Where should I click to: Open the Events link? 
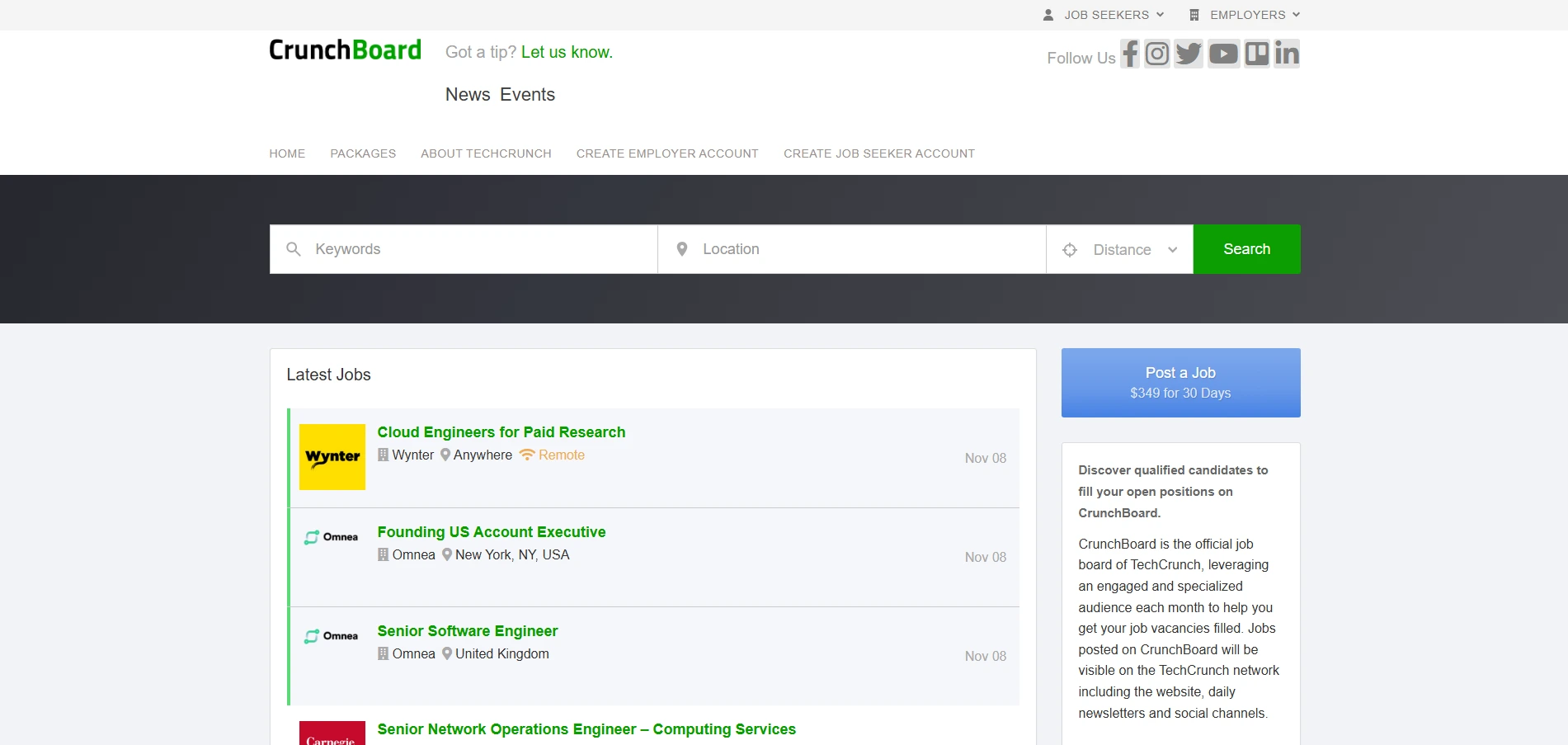coord(528,95)
